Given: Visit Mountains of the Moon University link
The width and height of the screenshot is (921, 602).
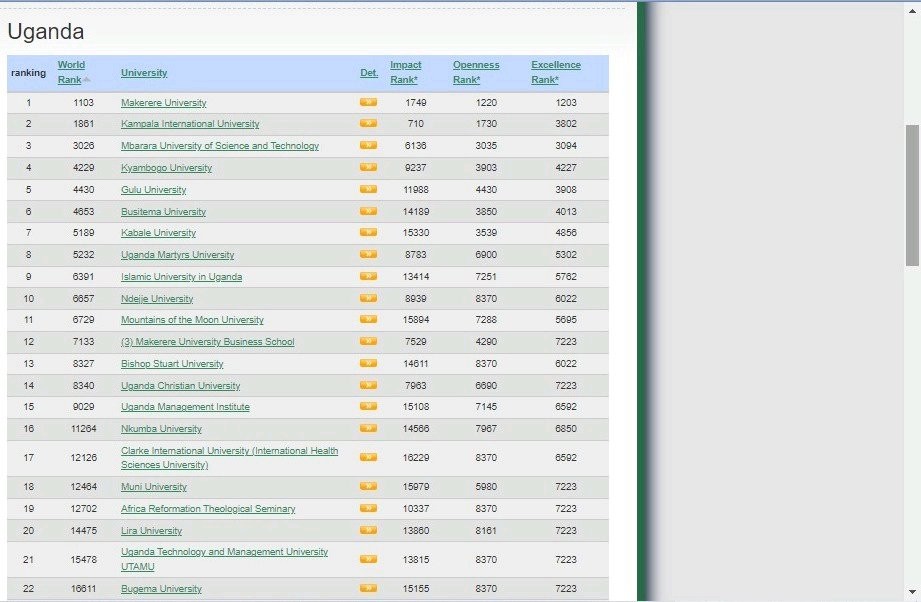Looking at the screenshot, I should (192, 320).
